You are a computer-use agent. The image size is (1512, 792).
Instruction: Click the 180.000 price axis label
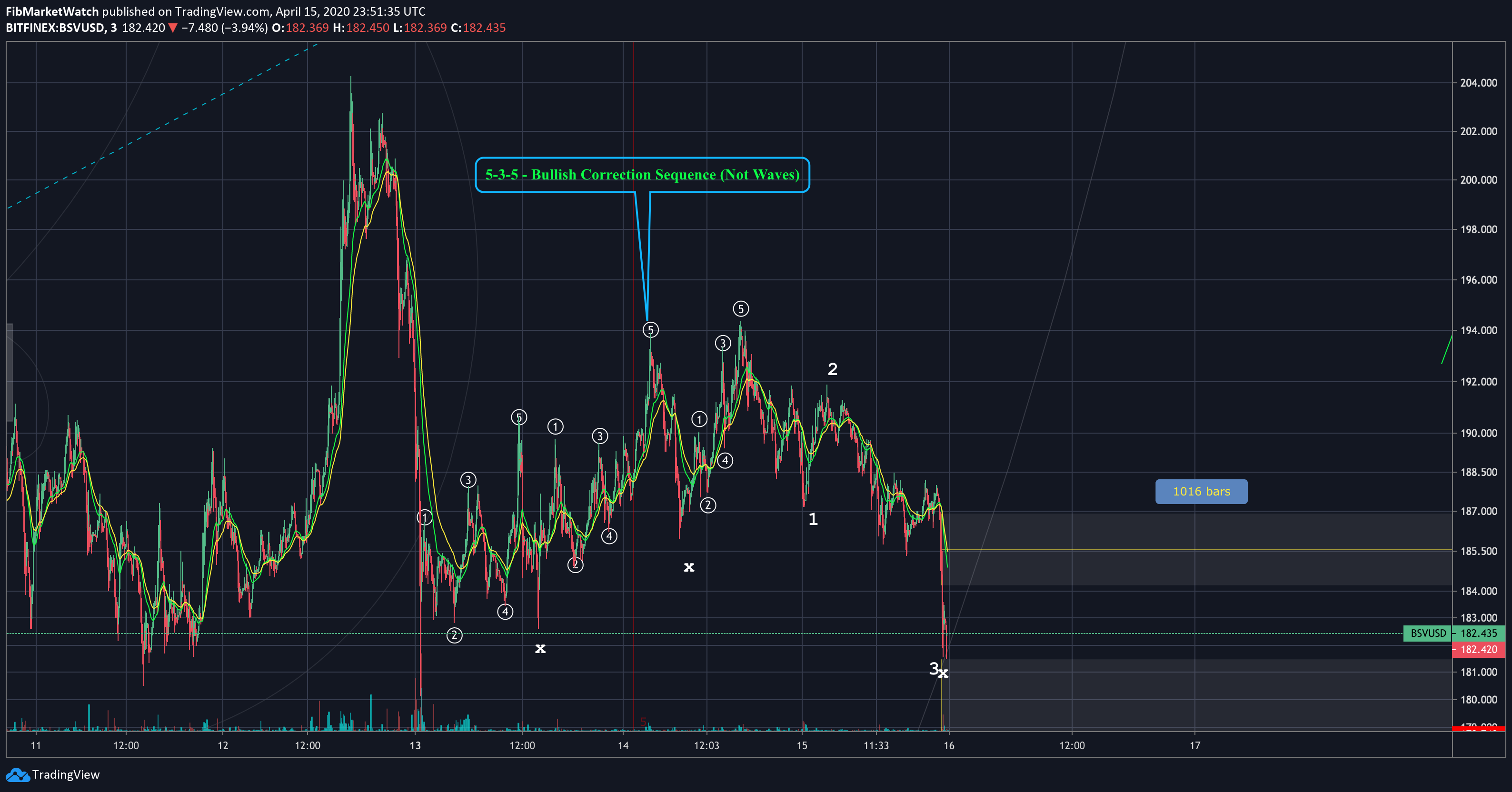point(1478,700)
